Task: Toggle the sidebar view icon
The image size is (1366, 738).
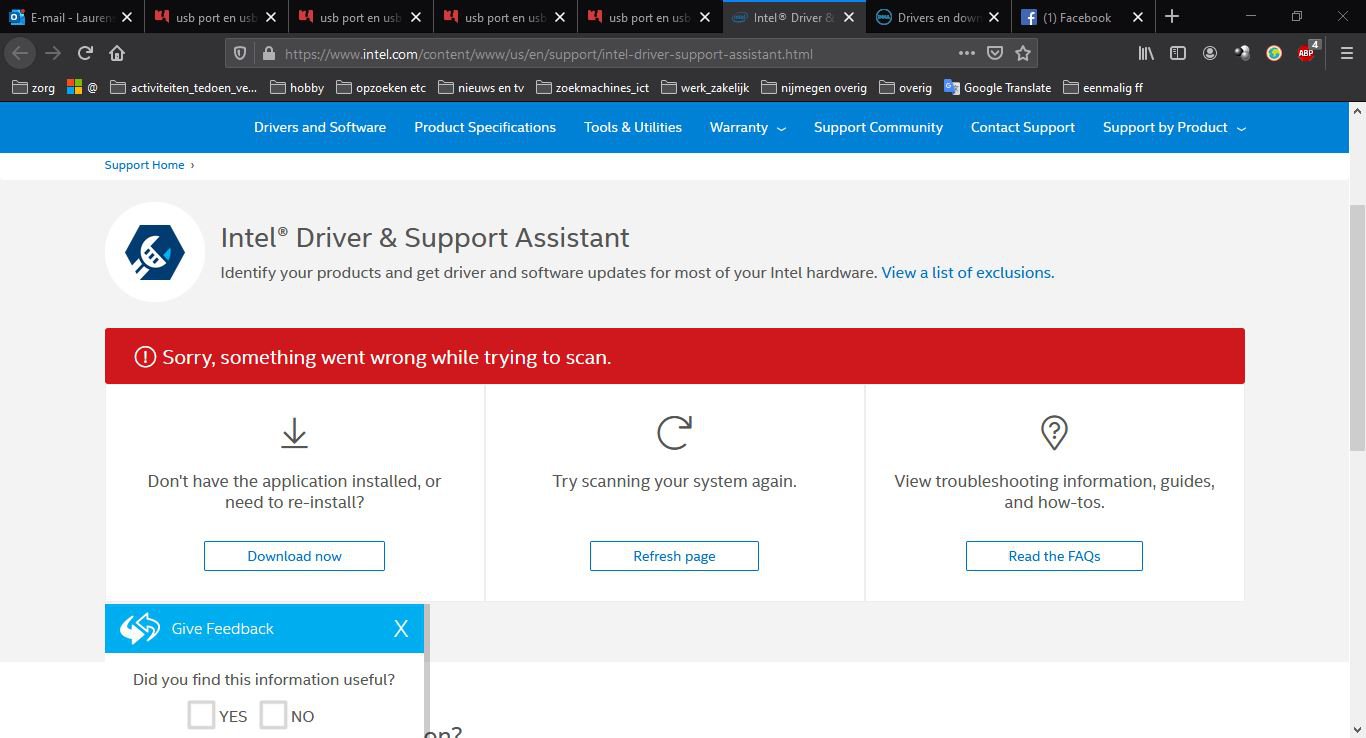Action: coord(1178,53)
